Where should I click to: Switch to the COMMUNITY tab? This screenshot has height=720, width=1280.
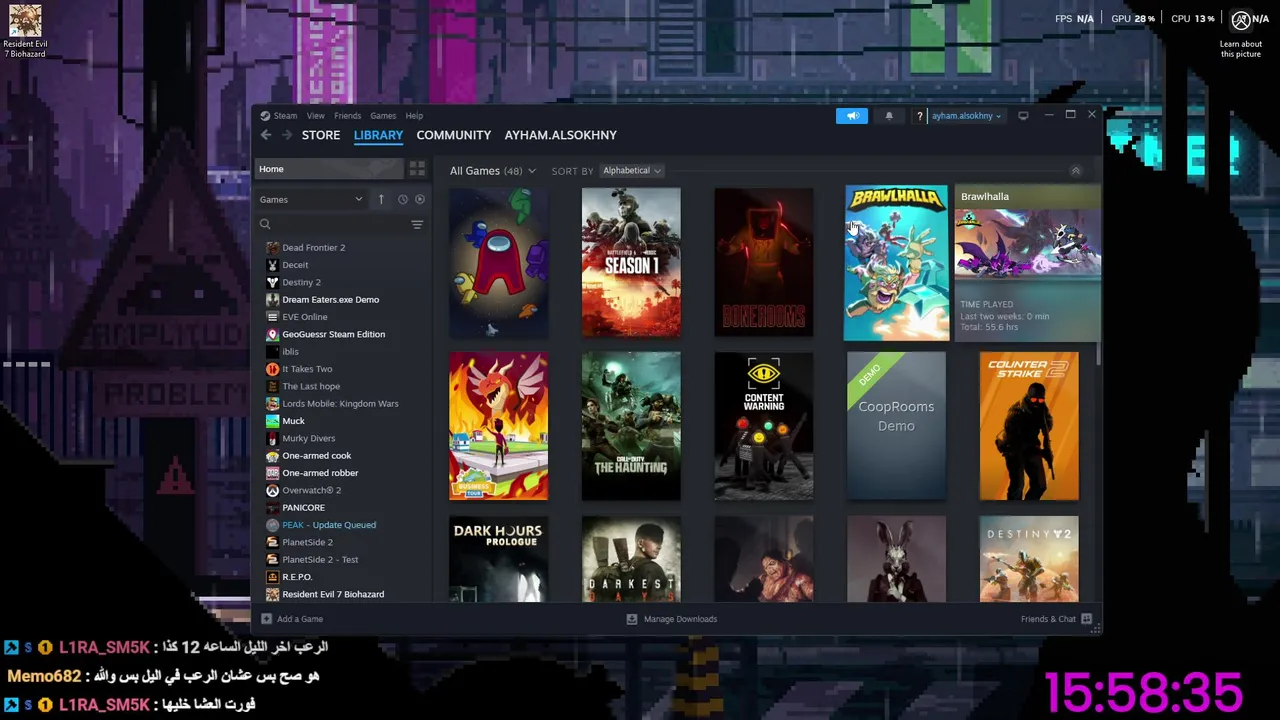(x=454, y=135)
